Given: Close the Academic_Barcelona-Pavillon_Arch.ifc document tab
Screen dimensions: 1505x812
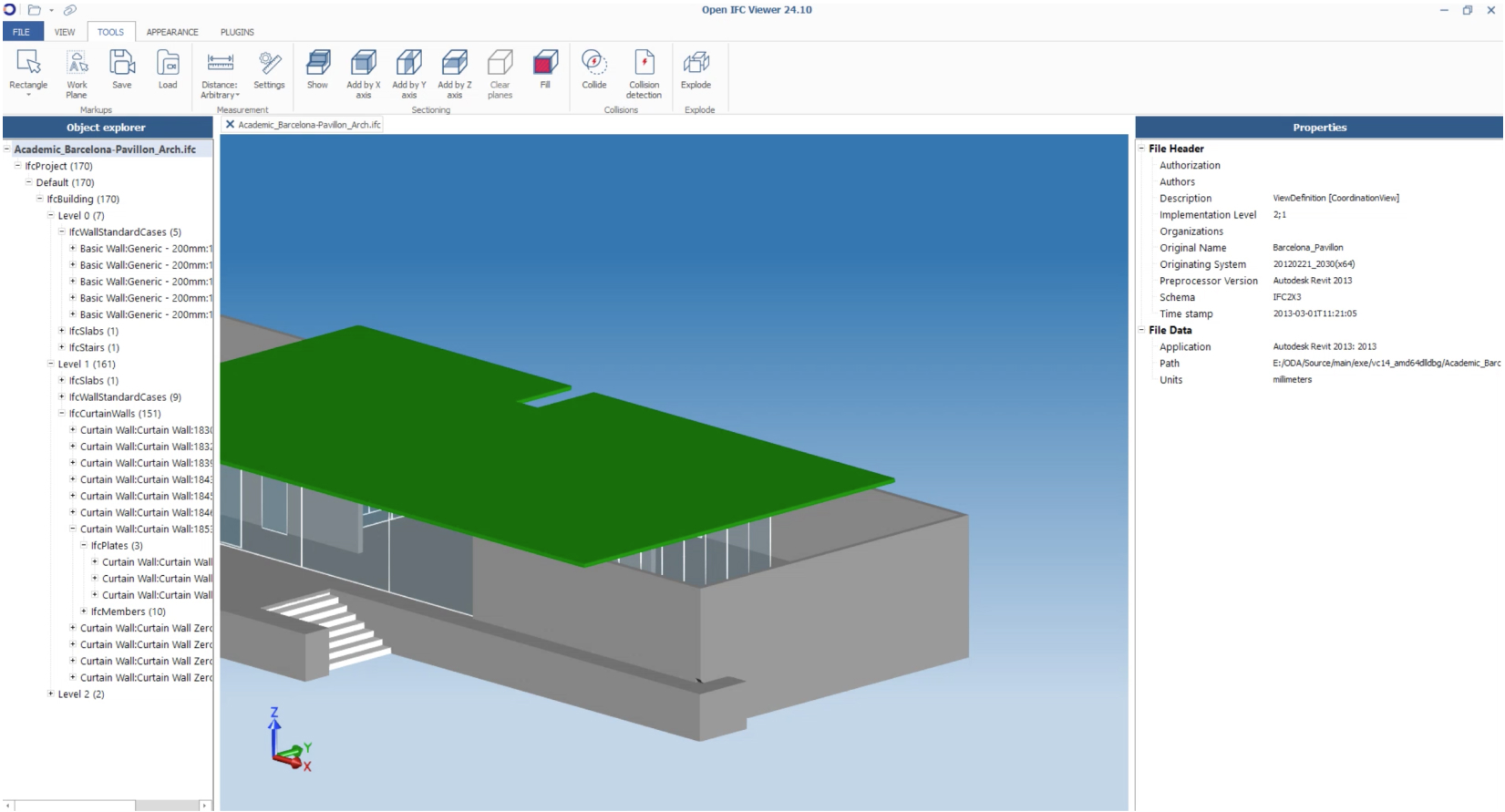Looking at the screenshot, I should pyautogui.click(x=230, y=125).
